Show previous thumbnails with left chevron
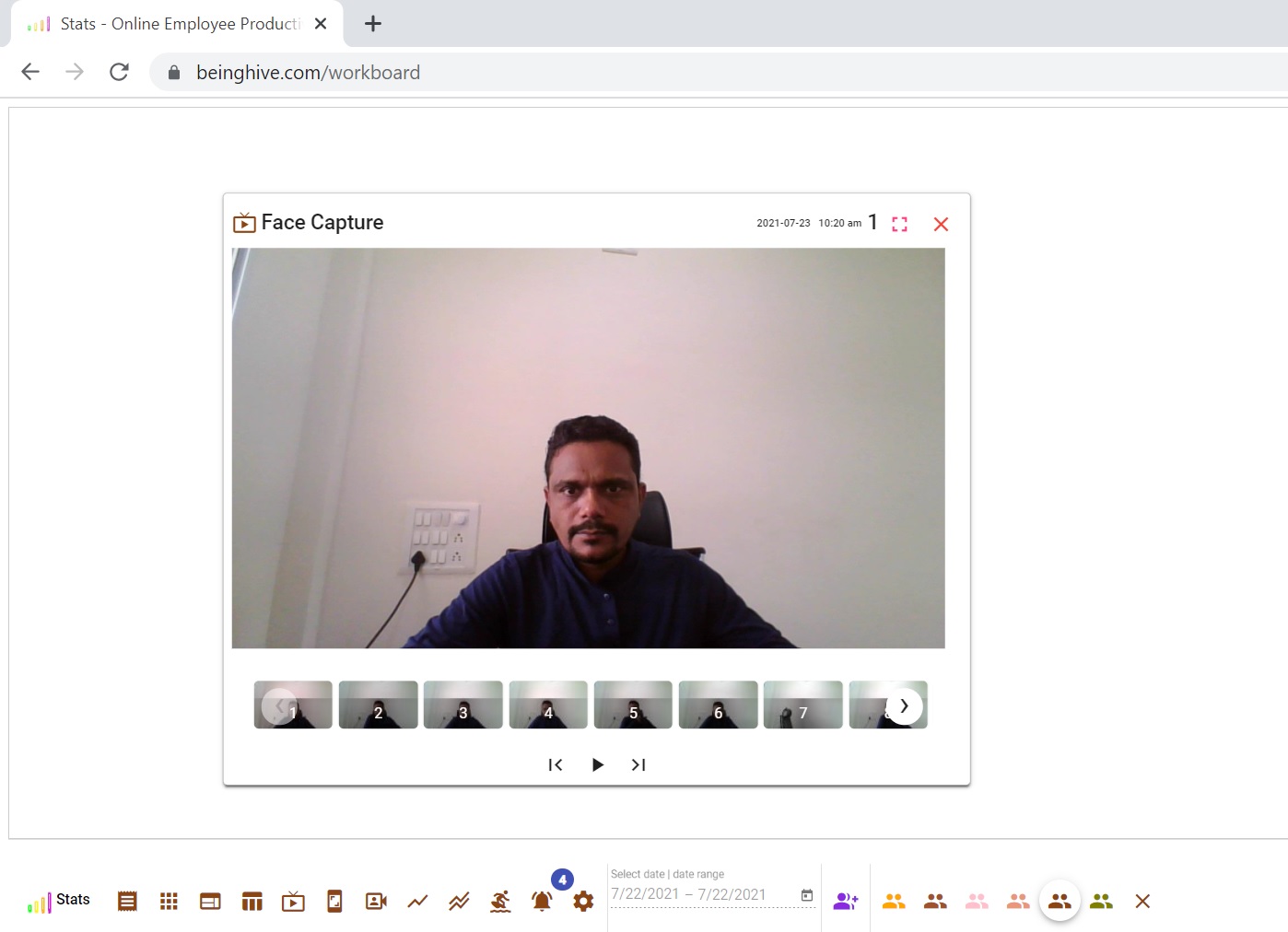Viewport: 1288px width, 932px height. (280, 705)
